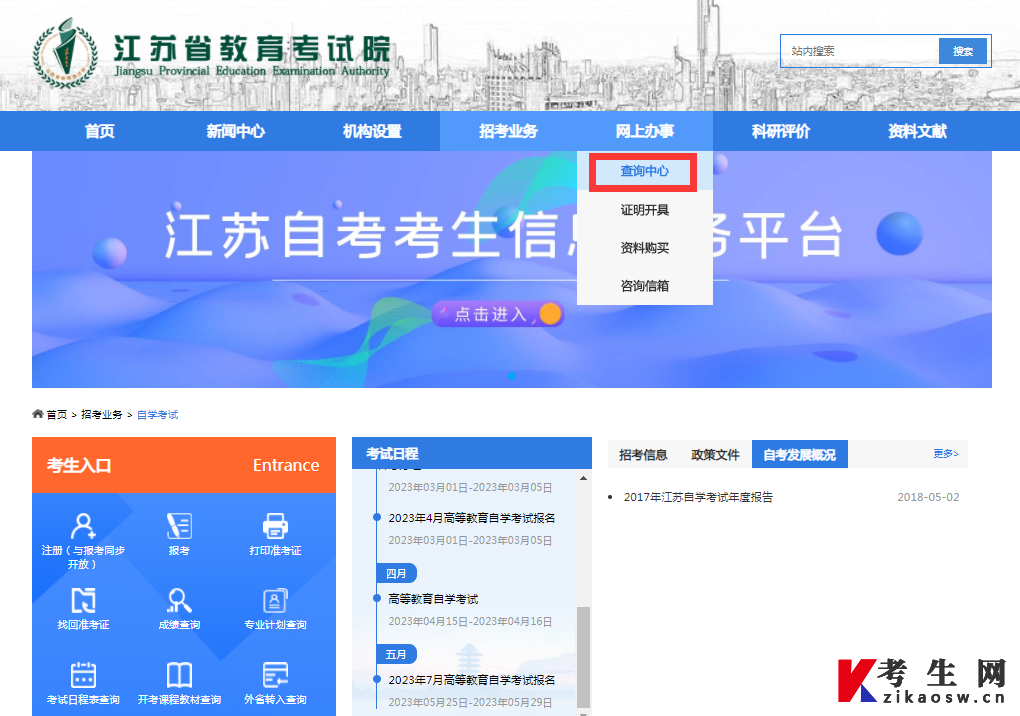
Task: Click the banner carousel indicator dot
Action: click(512, 376)
